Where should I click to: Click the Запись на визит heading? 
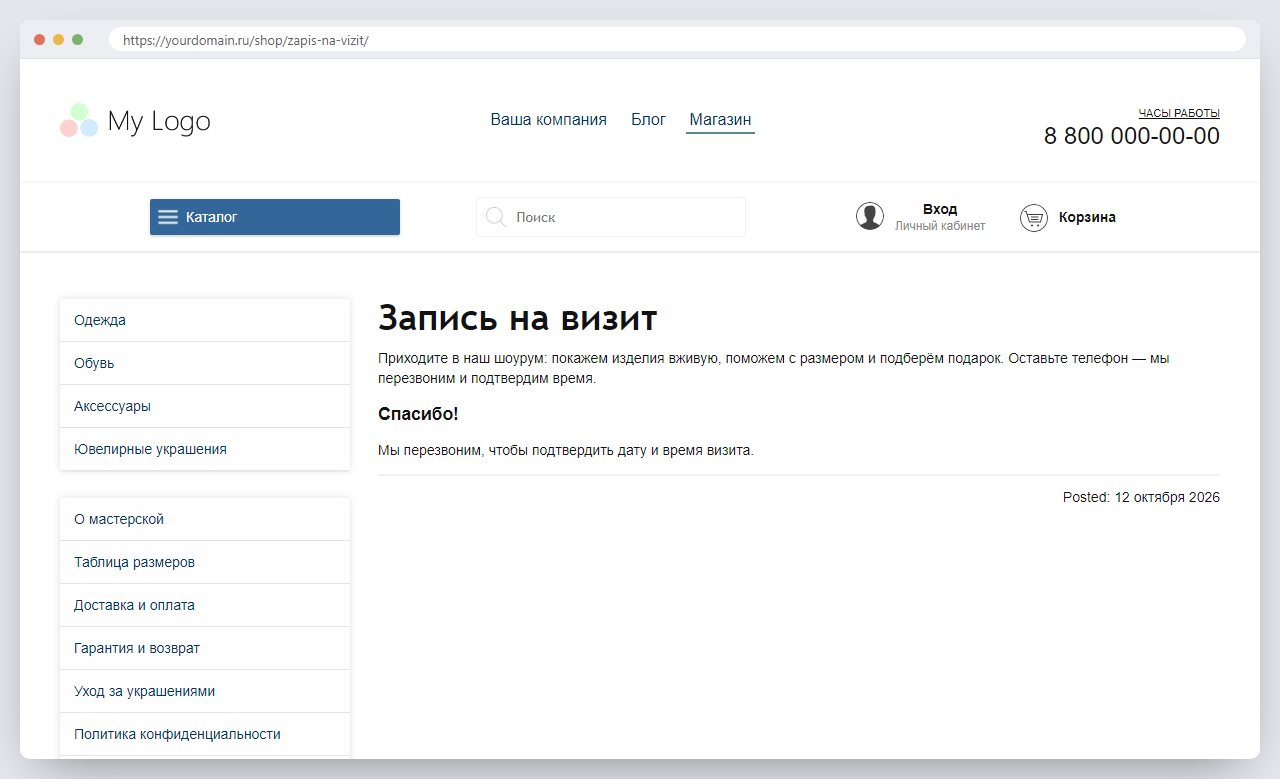pyautogui.click(x=517, y=318)
